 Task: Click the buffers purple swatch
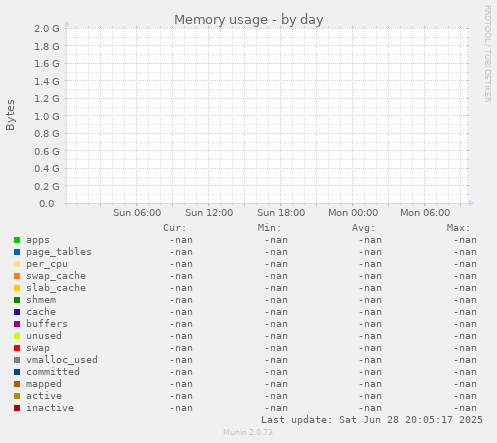17,324
